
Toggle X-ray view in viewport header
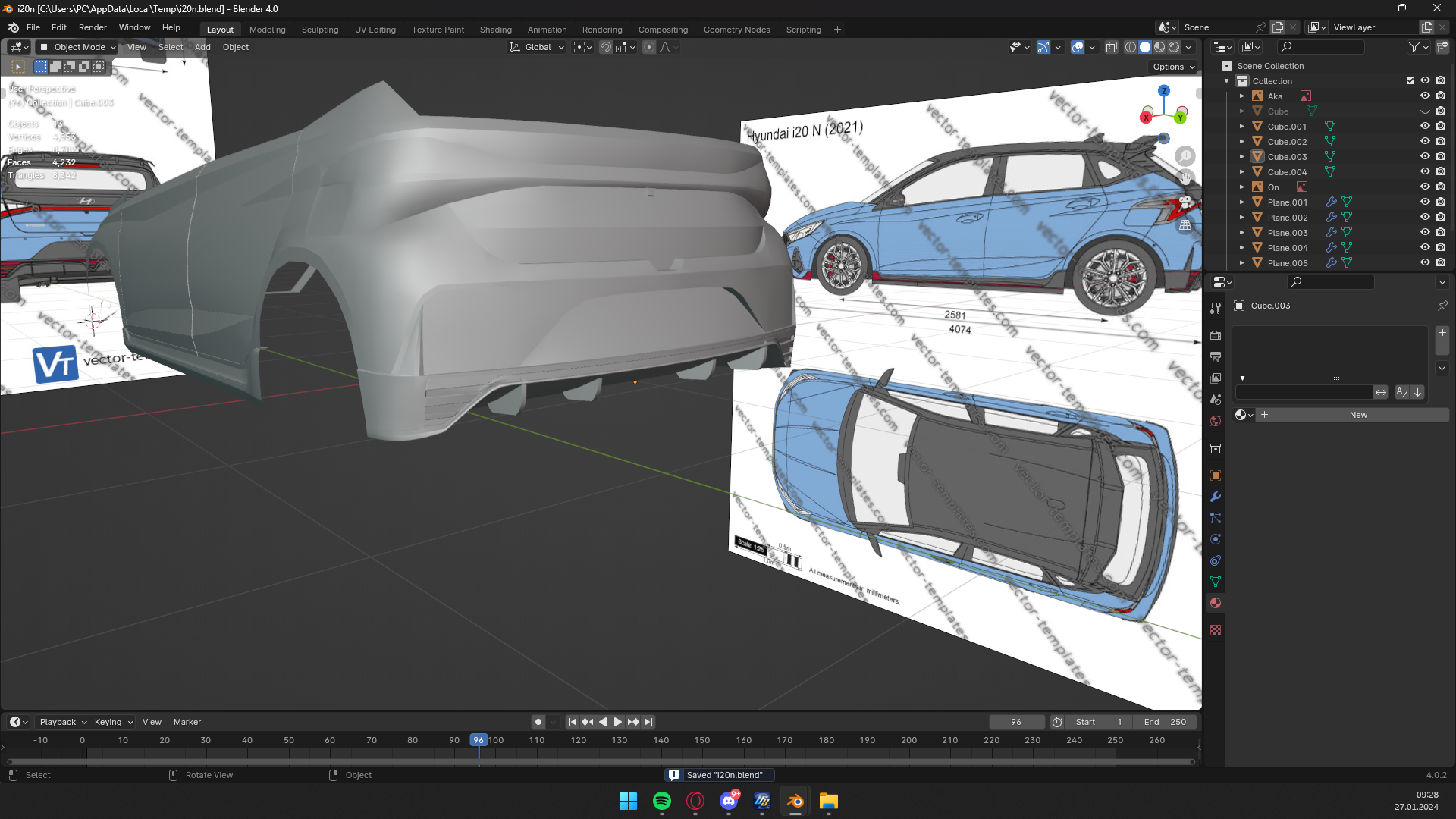1111,47
